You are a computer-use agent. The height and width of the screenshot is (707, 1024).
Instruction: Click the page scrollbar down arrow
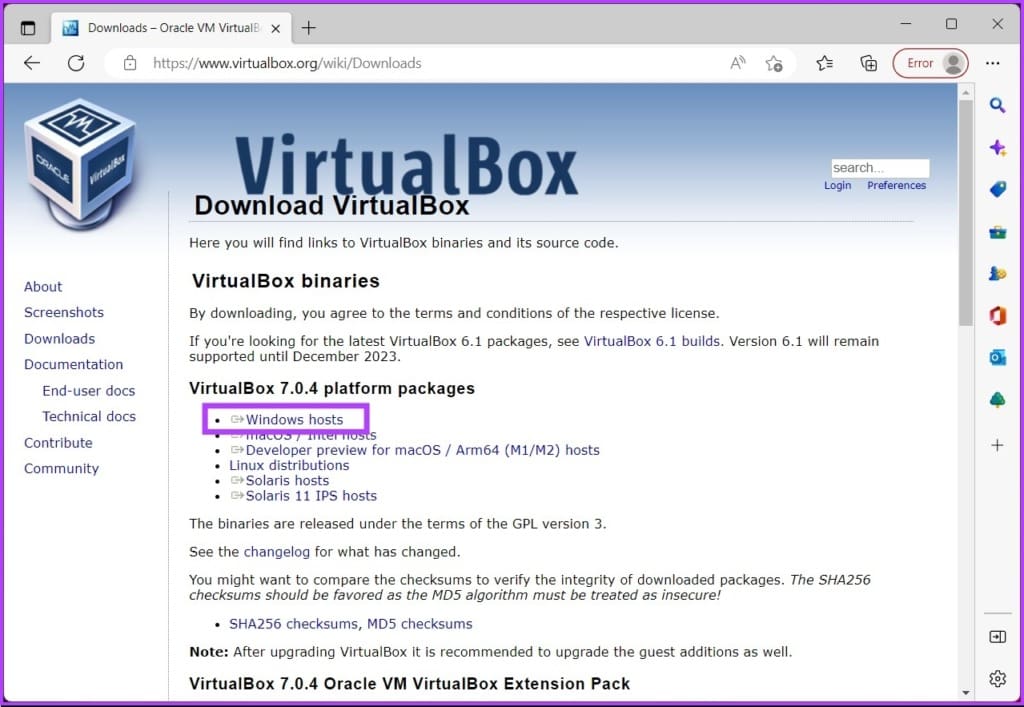966,693
